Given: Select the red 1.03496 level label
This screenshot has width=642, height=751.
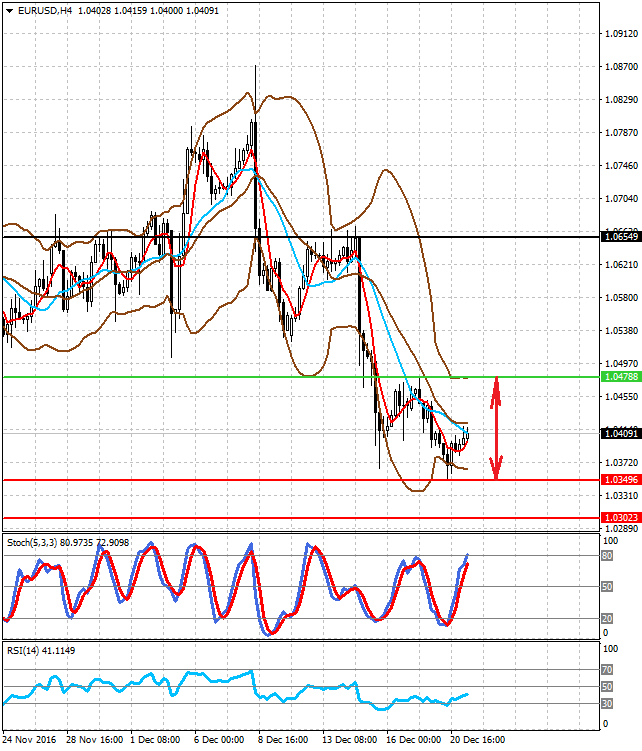Looking at the screenshot, I should tap(621, 479).
